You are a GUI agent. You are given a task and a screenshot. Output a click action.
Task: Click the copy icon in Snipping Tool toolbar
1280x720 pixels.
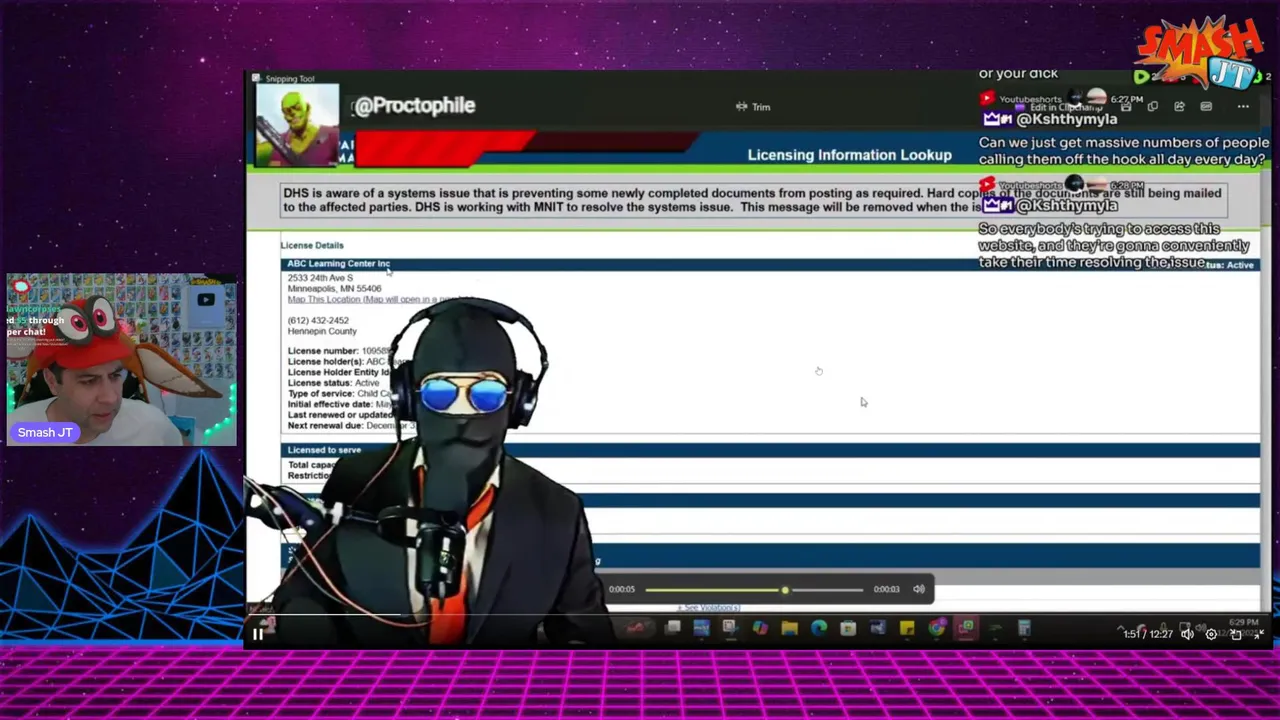coord(1152,106)
